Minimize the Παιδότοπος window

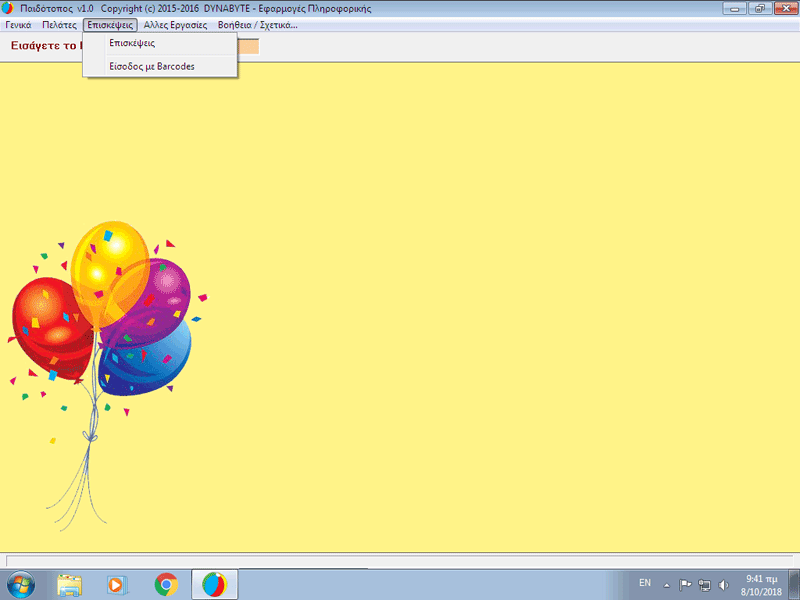tap(735, 9)
